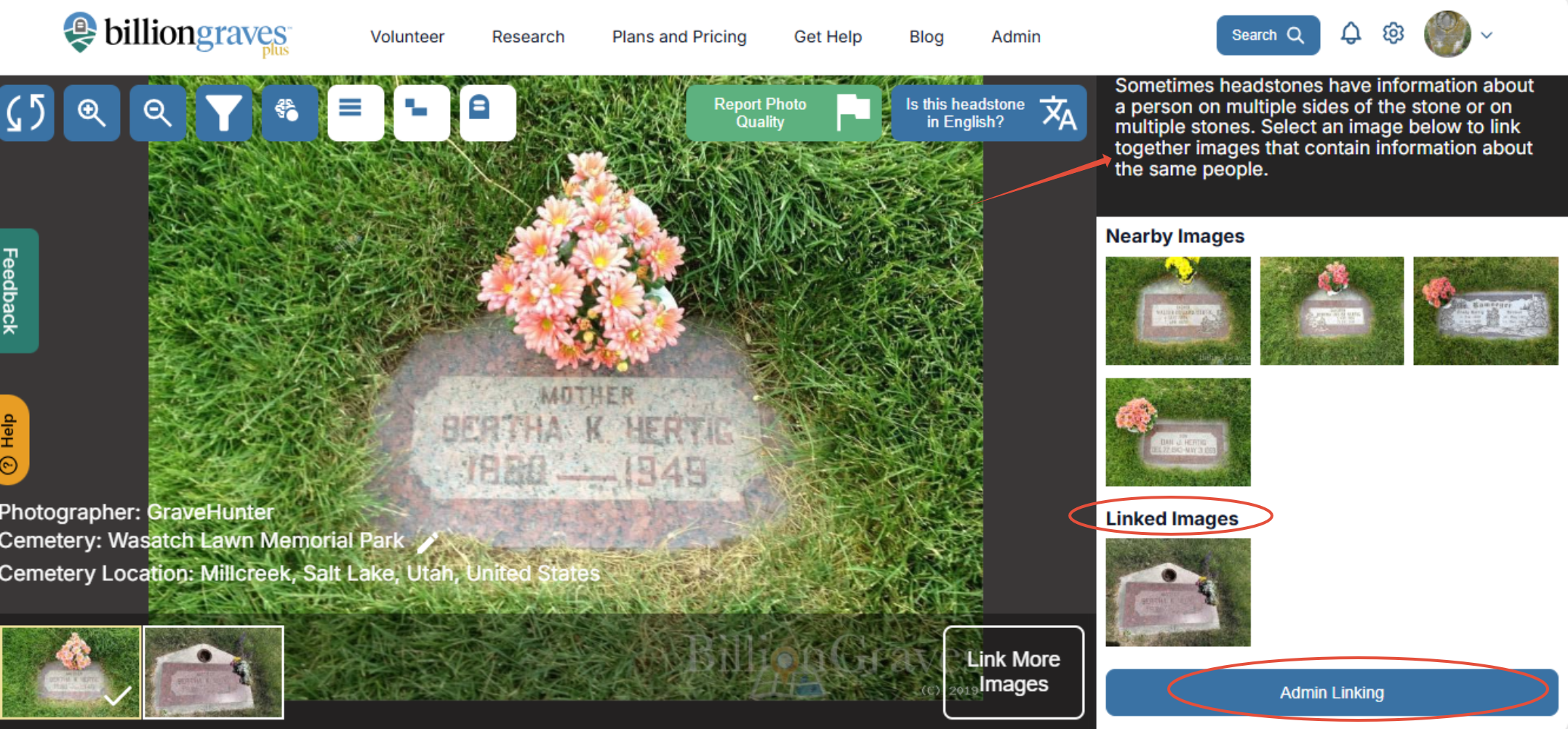Select the second filmstrip thumbnail

213,672
